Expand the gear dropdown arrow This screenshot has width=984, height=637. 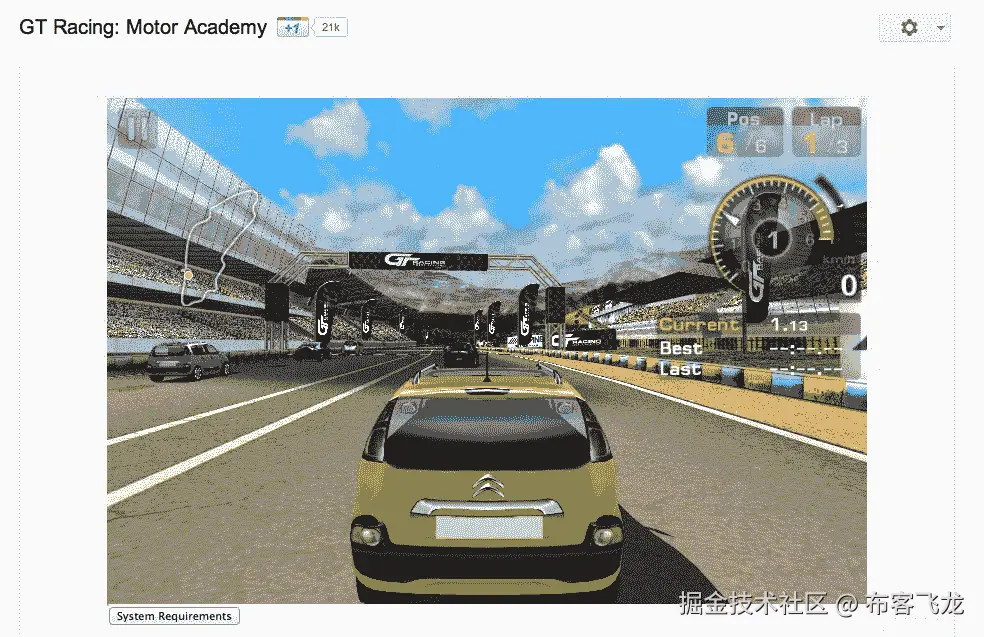940,28
